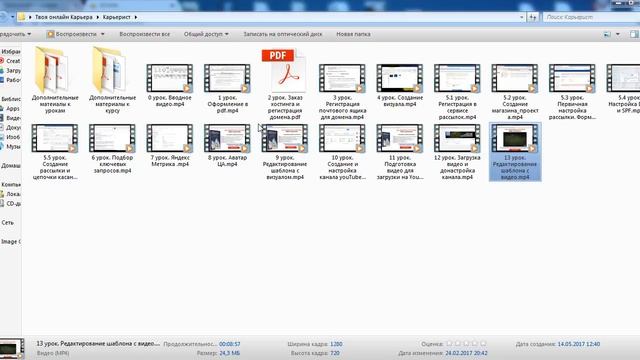Select video 1 урок. Оформление в pdf.mp4

pyautogui.click(x=227, y=89)
